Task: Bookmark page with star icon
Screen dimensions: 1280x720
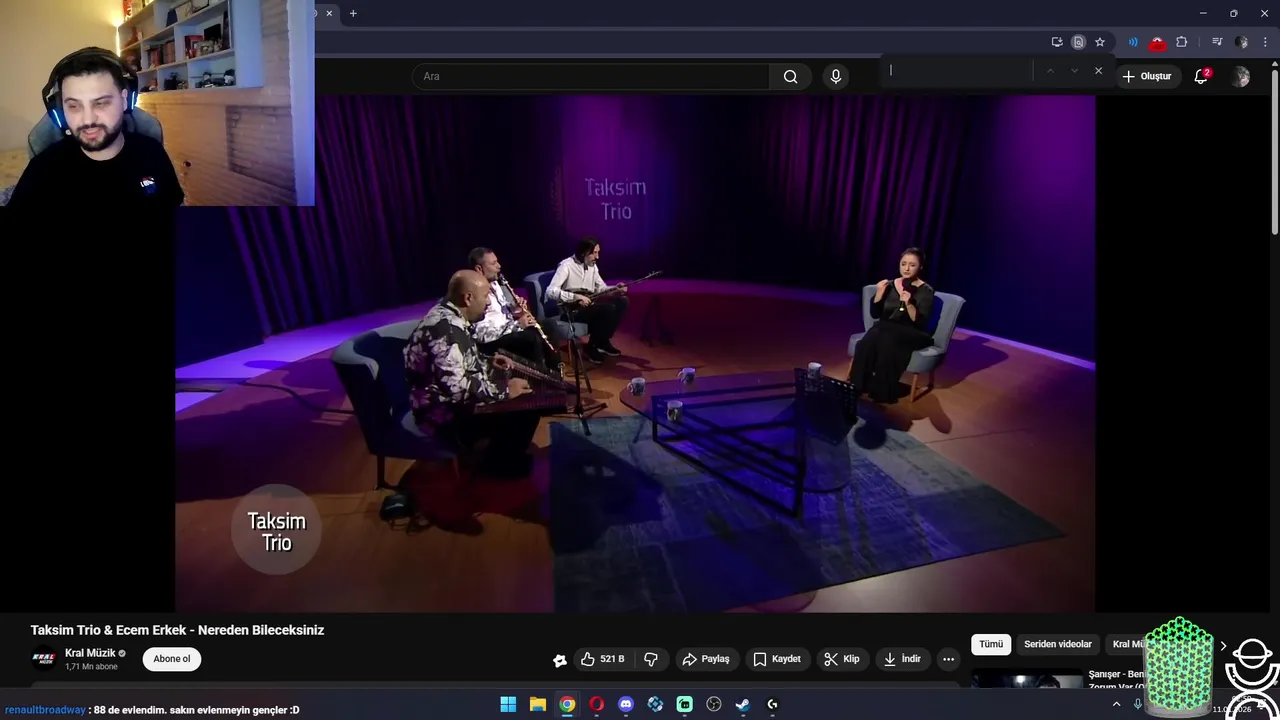Action: [1100, 42]
